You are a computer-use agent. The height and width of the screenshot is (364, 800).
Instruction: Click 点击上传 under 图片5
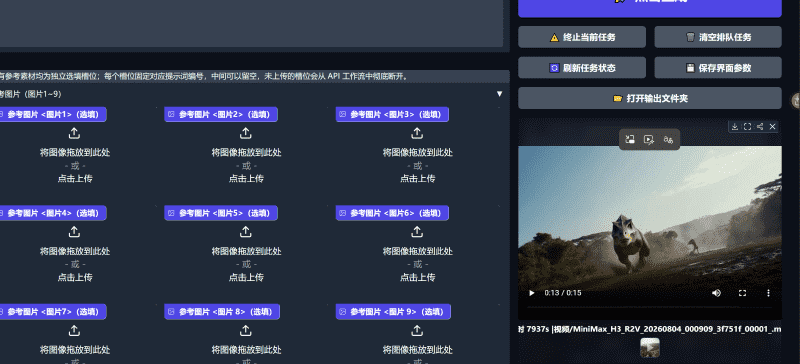pos(246,277)
